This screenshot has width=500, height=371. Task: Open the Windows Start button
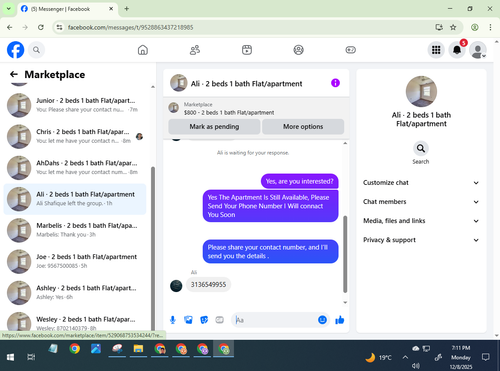pyautogui.click(x=10, y=357)
